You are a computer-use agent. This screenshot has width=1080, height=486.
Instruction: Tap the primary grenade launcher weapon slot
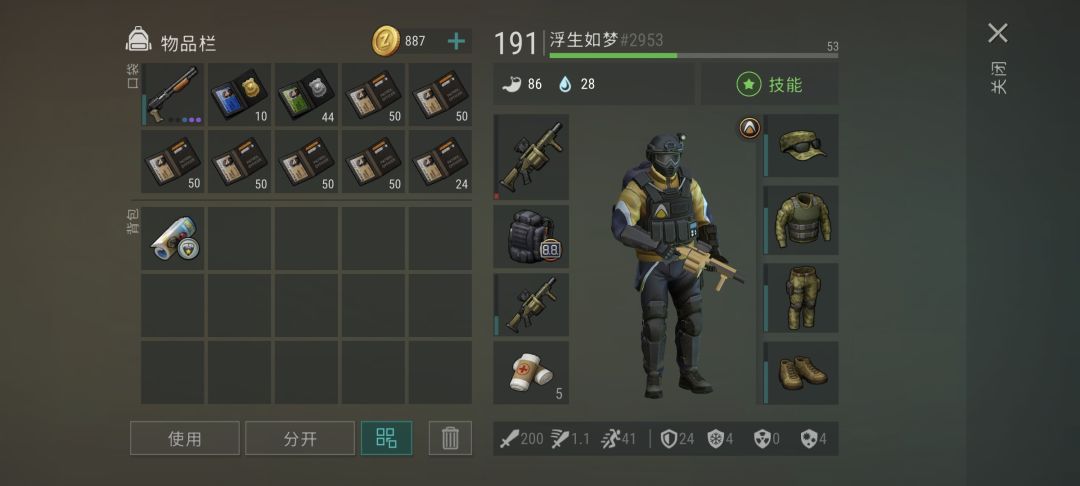coord(531,158)
